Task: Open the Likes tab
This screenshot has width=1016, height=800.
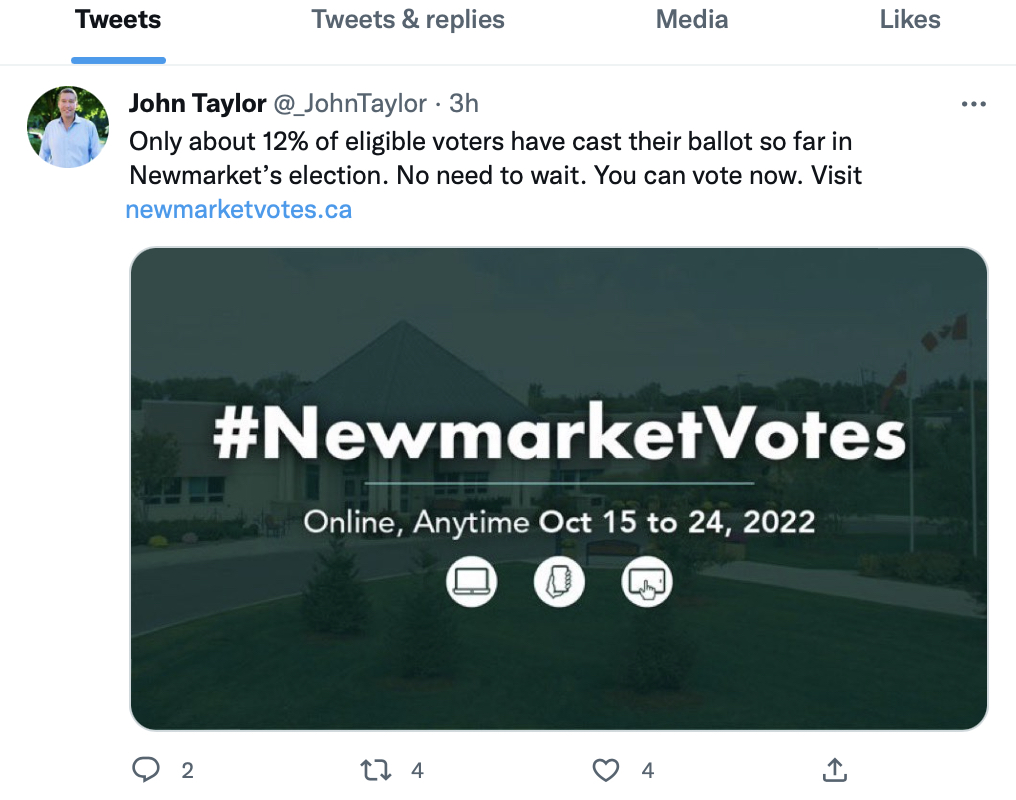Action: point(910,19)
